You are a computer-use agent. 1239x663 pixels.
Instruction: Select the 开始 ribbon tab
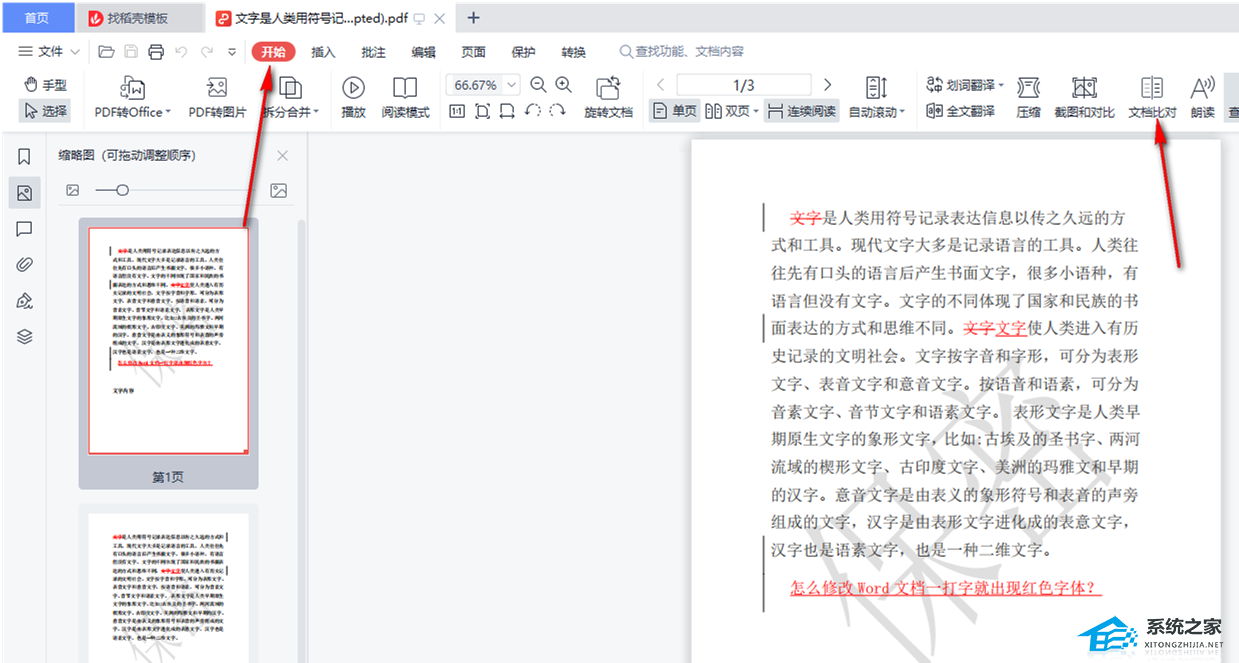click(273, 52)
